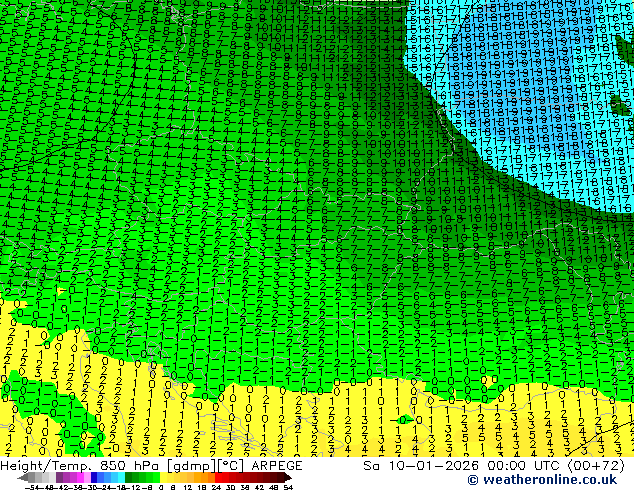The height and width of the screenshot is (490, 634).
Task: Click the ARPEGE model name label
Action: coord(277,466)
